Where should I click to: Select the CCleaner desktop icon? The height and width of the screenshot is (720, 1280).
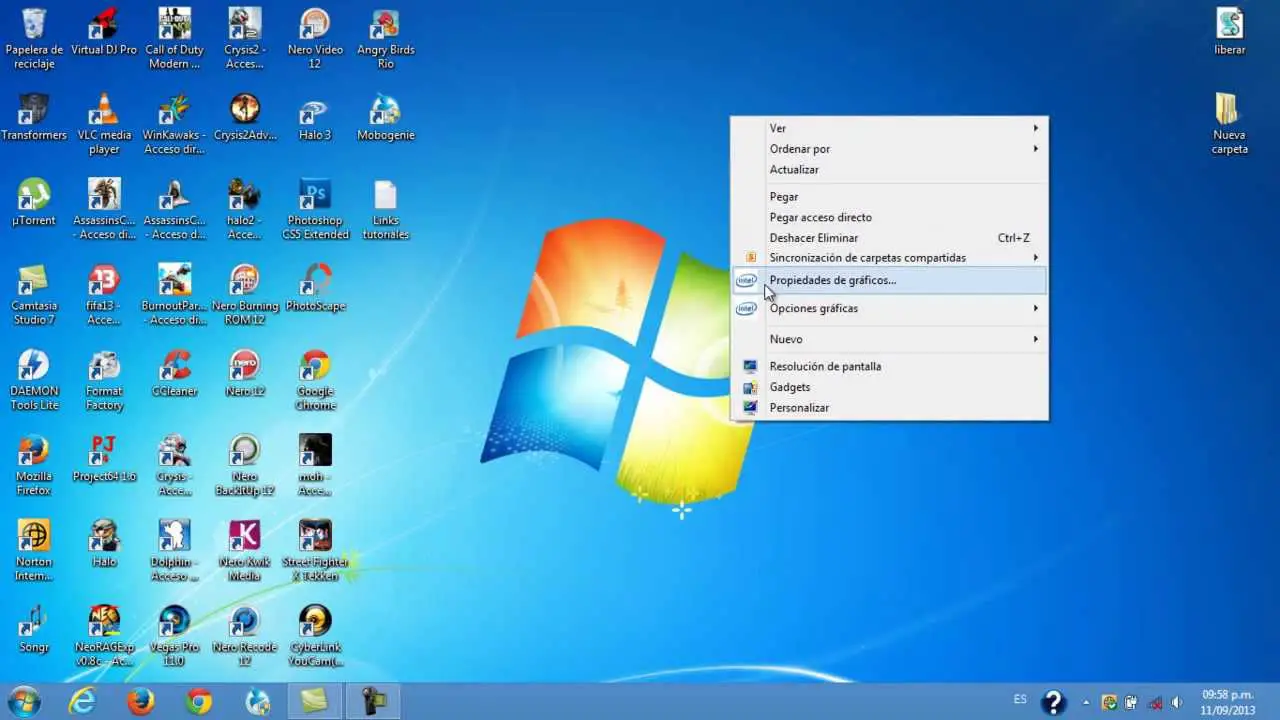click(x=175, y=374)
